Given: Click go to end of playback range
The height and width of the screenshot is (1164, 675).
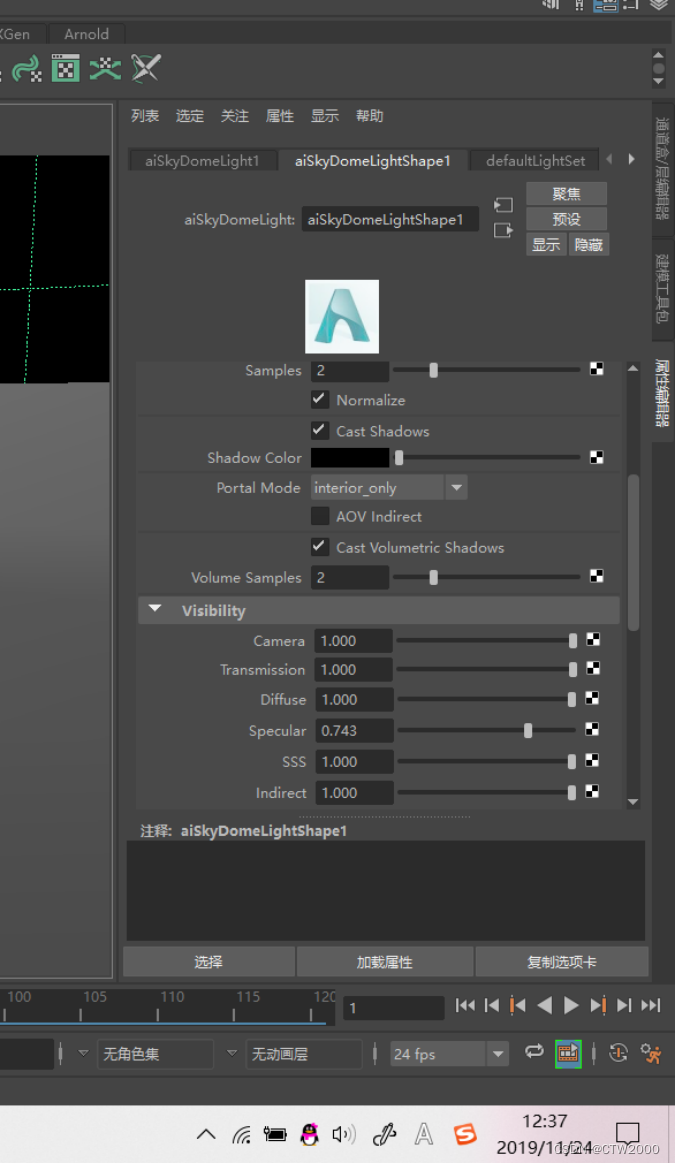Looking at the screenshot, I should coord(650,1006).
